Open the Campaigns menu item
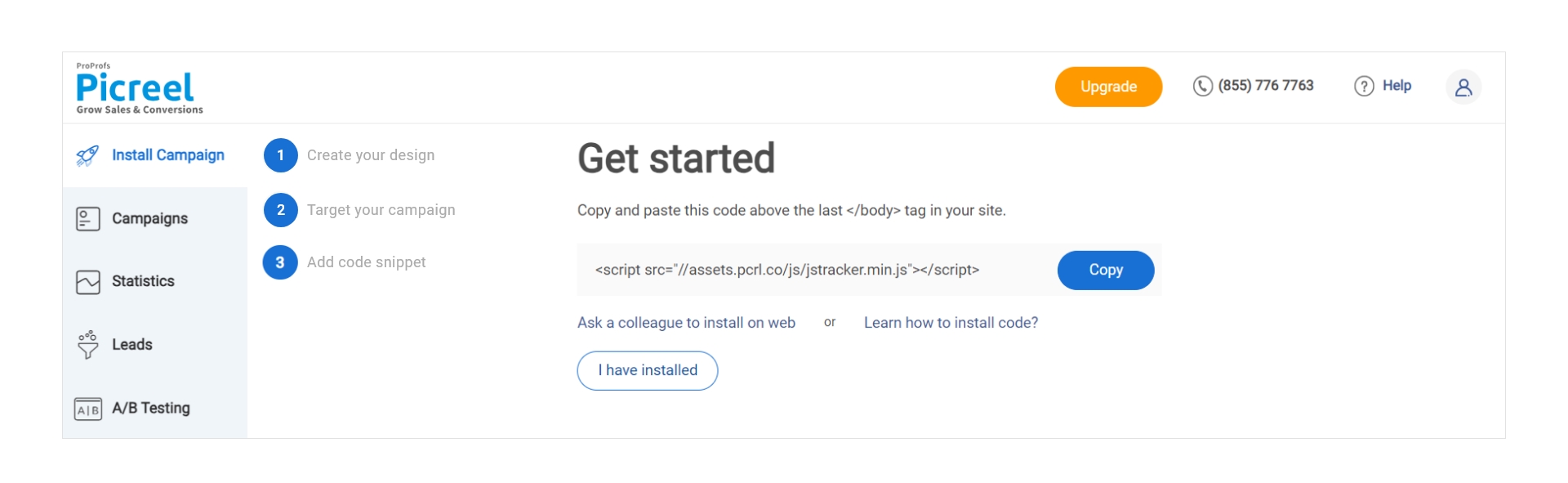The width and height of the screenshot is (1568, 483). point(149,219)
